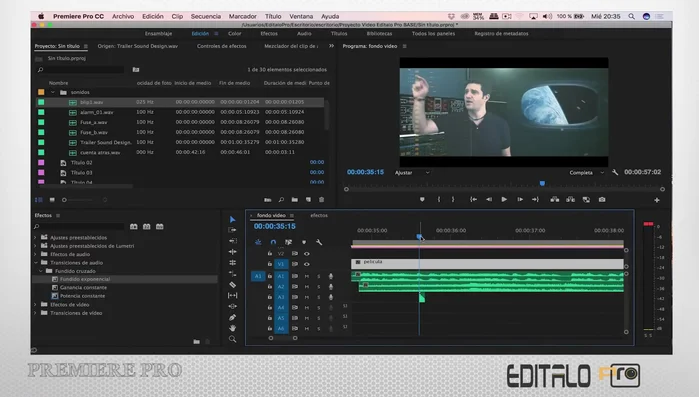Solo audio track A2
This screenshot has height=397, width=699.
319,286
